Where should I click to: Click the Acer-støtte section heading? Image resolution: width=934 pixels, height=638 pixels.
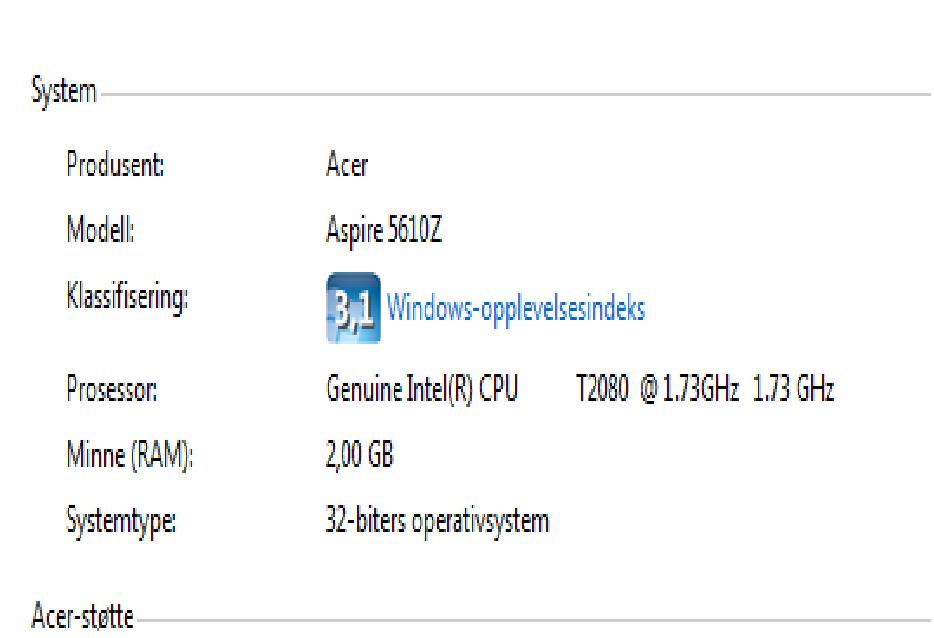point(82,615)
